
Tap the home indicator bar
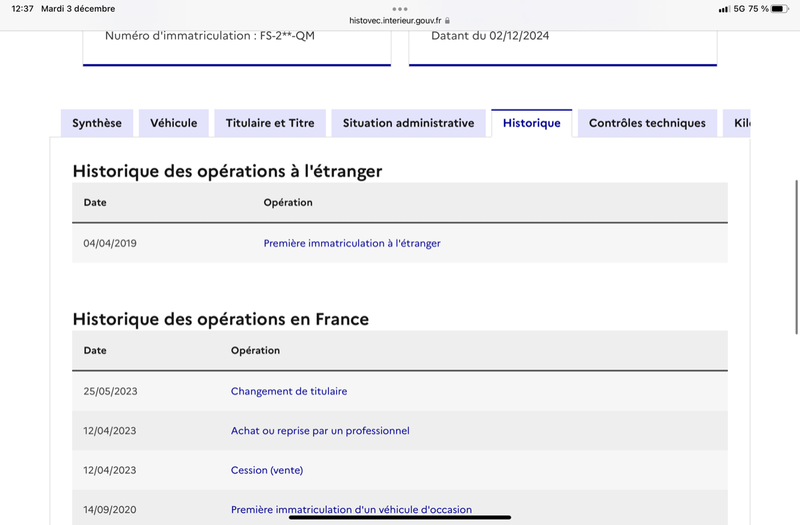point(400,517)
